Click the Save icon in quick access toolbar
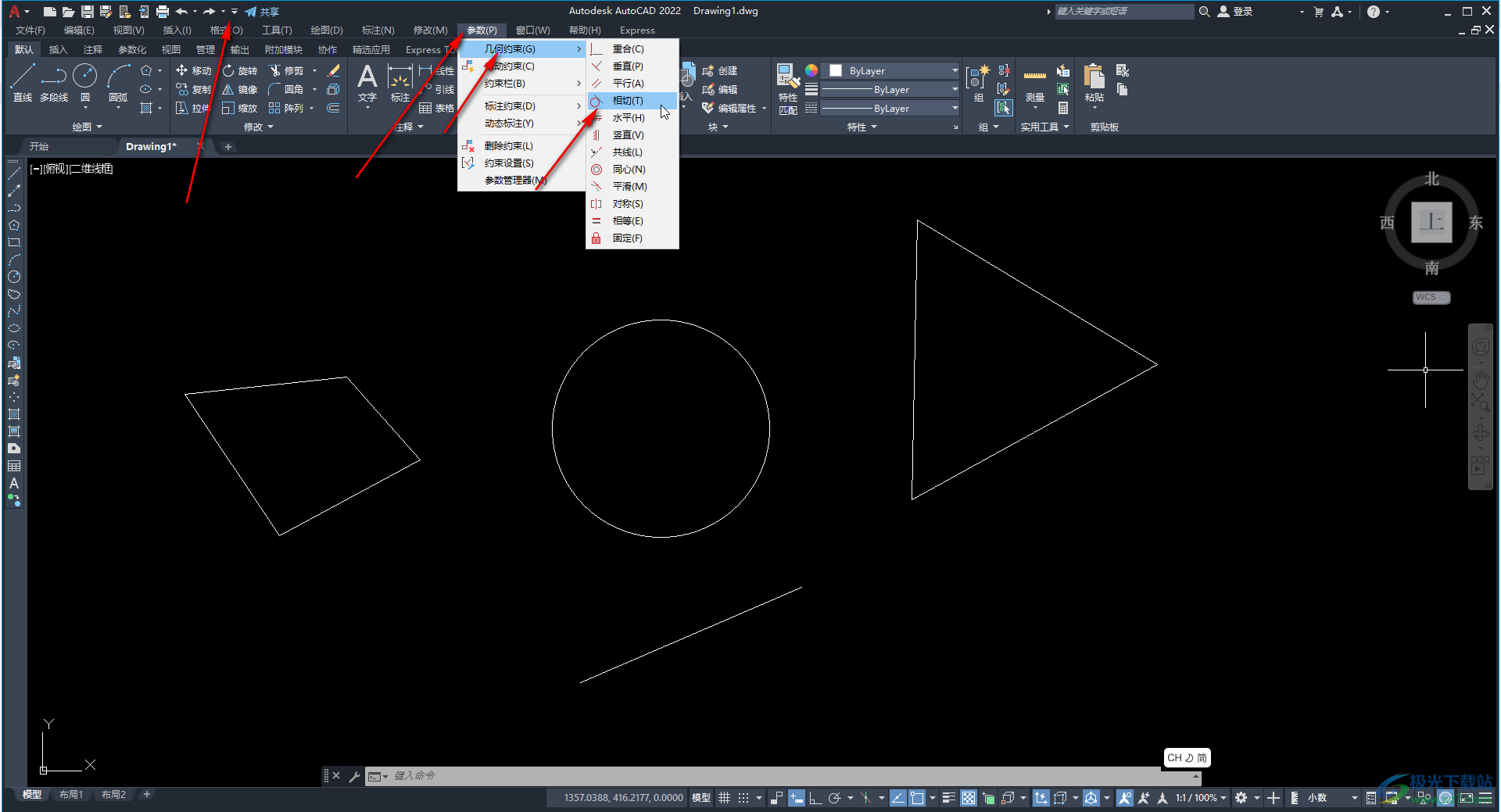The height and width of the screenshot is (812, 1501). [87, 11]
